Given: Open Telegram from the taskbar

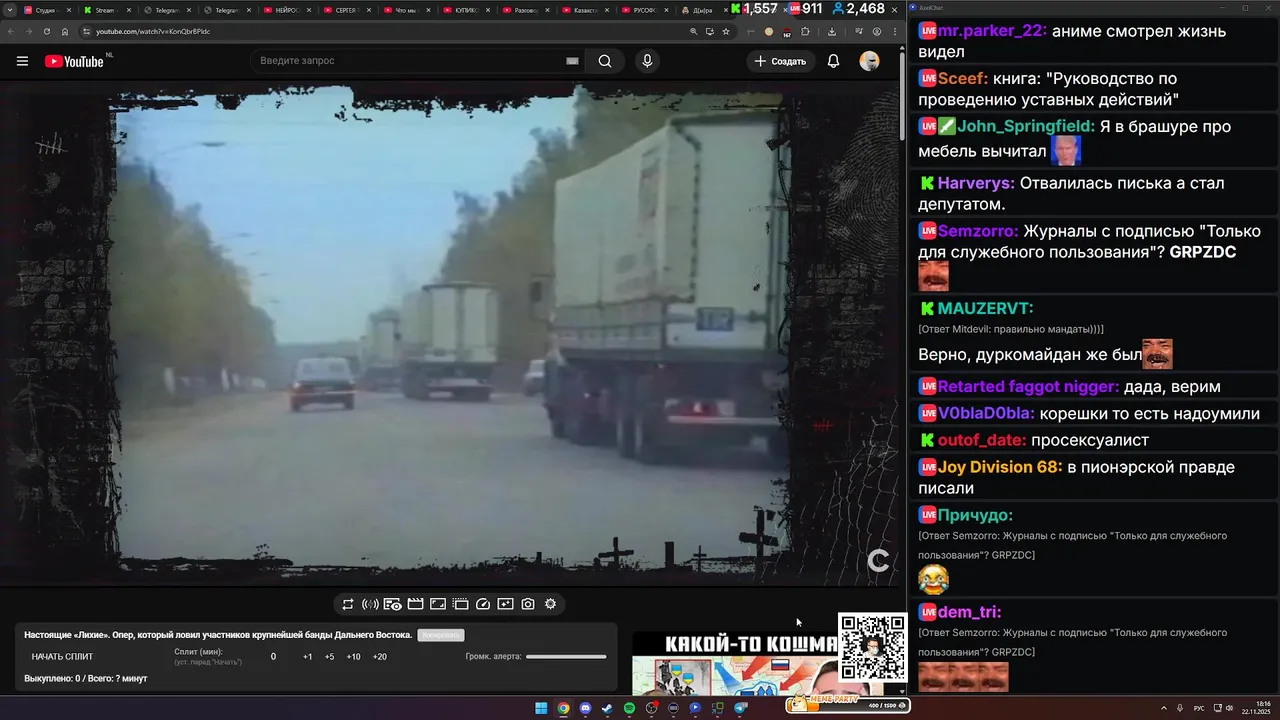Looking at the screenshot, I should (740, 708).
